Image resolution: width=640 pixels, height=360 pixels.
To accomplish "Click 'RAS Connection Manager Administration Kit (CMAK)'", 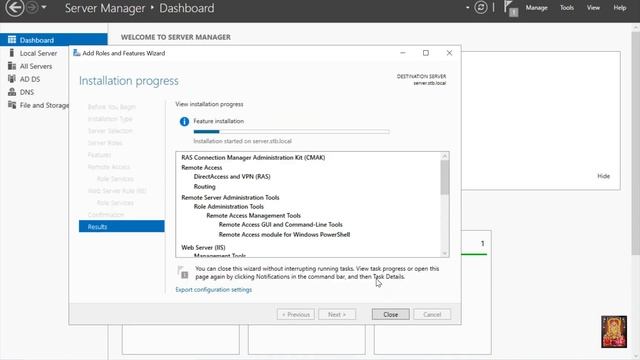I will 253,158.
